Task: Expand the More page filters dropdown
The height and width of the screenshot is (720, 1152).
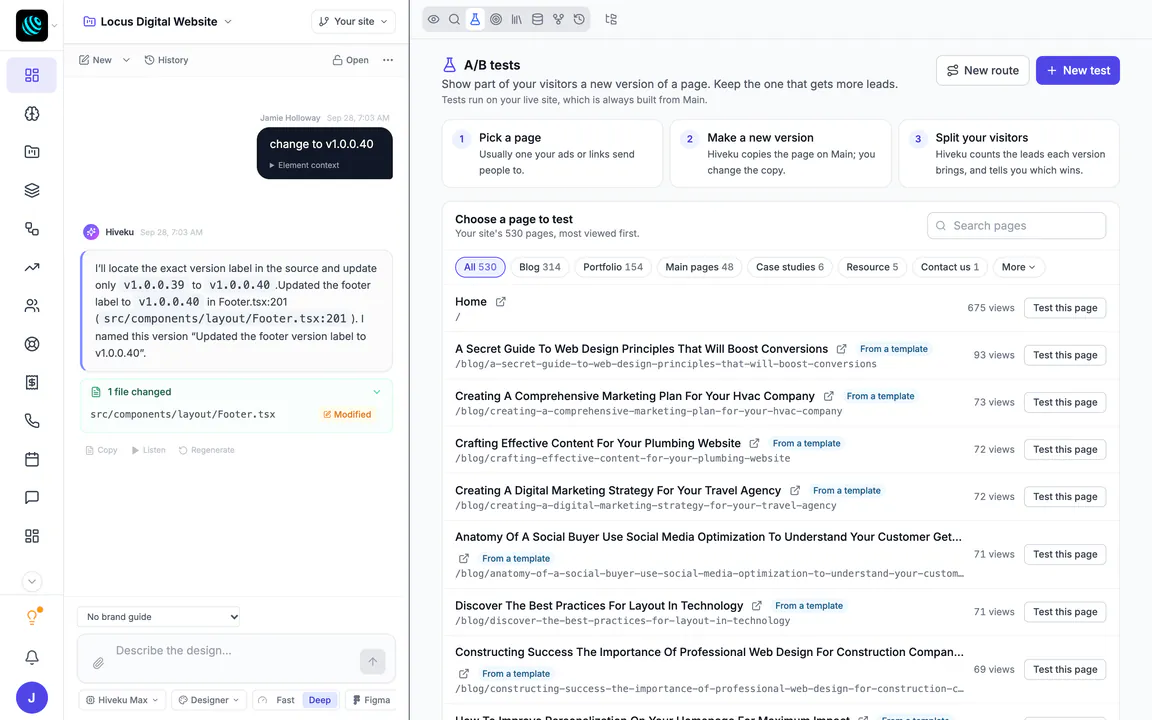Action: [1018, 267]
